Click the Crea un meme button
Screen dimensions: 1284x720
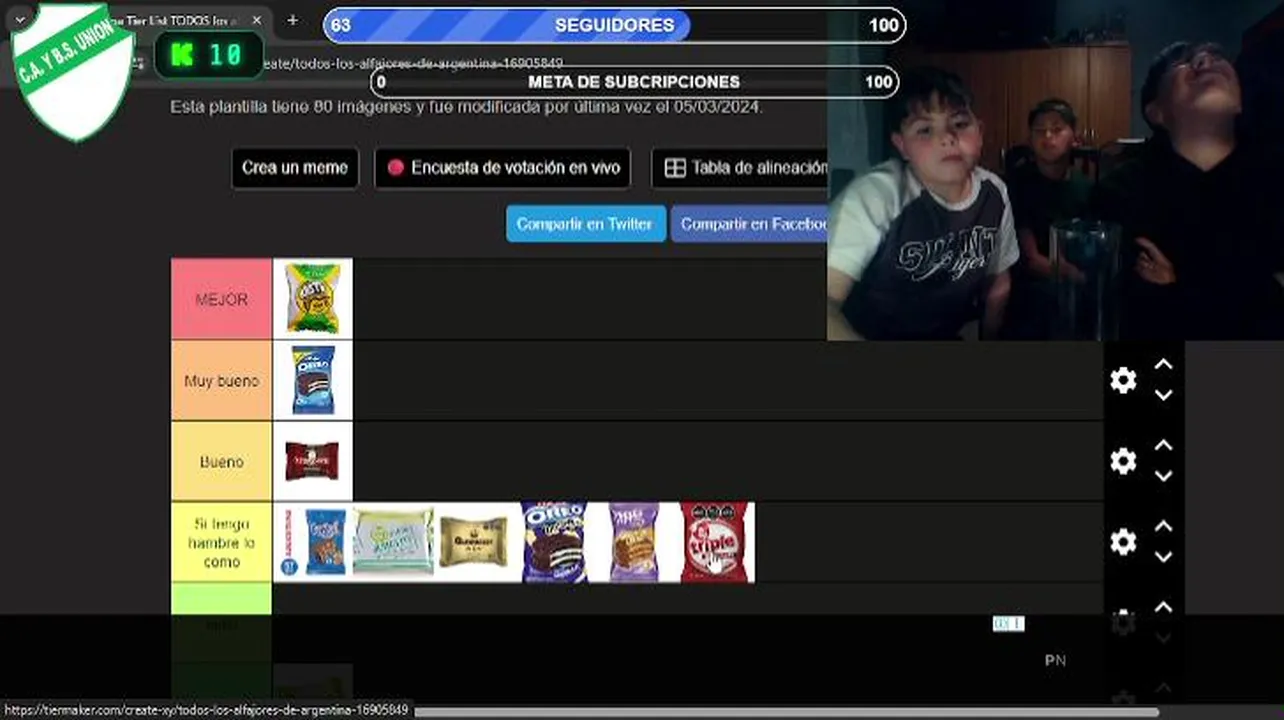coord(294,168)
